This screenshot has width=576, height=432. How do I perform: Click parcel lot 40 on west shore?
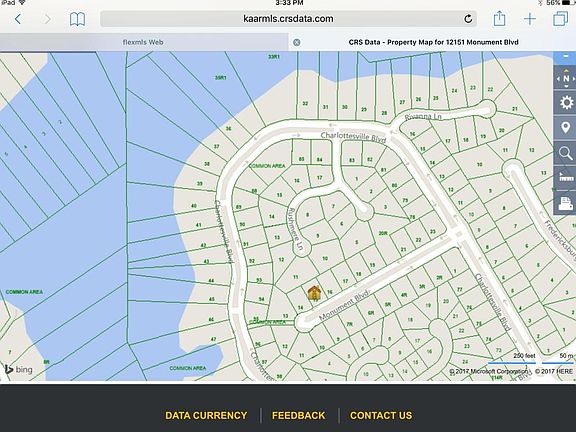pyautogui.click(x=194, y=206)
